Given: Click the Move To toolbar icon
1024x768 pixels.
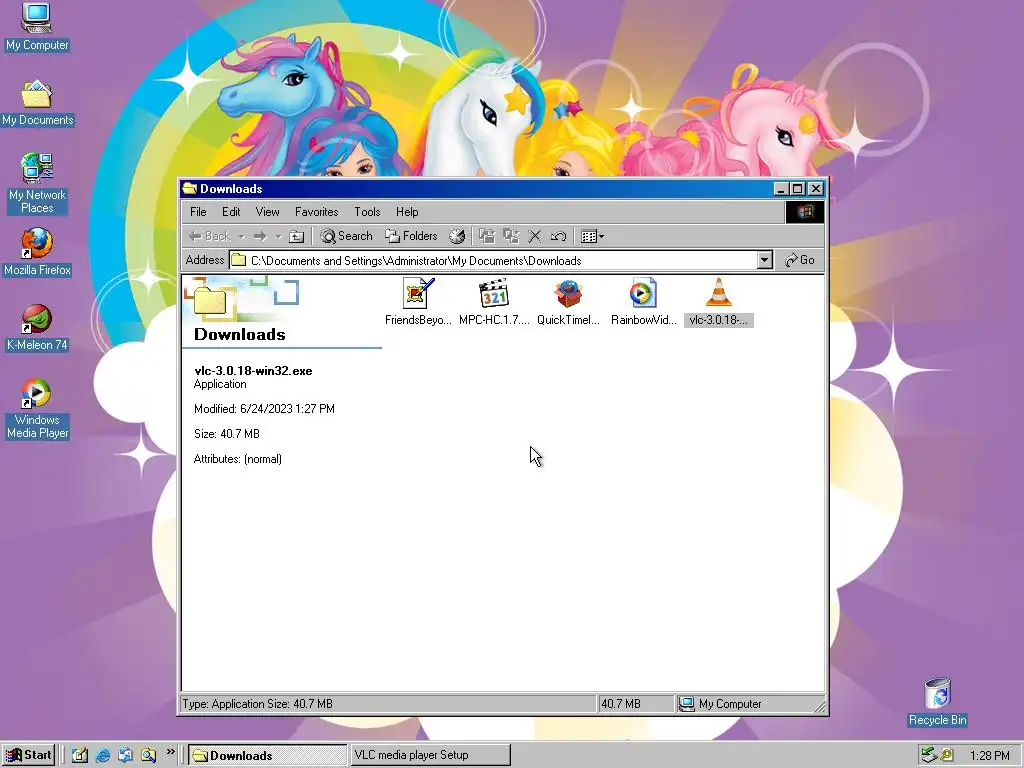Looking at the screenshot, I should (487, 236).
